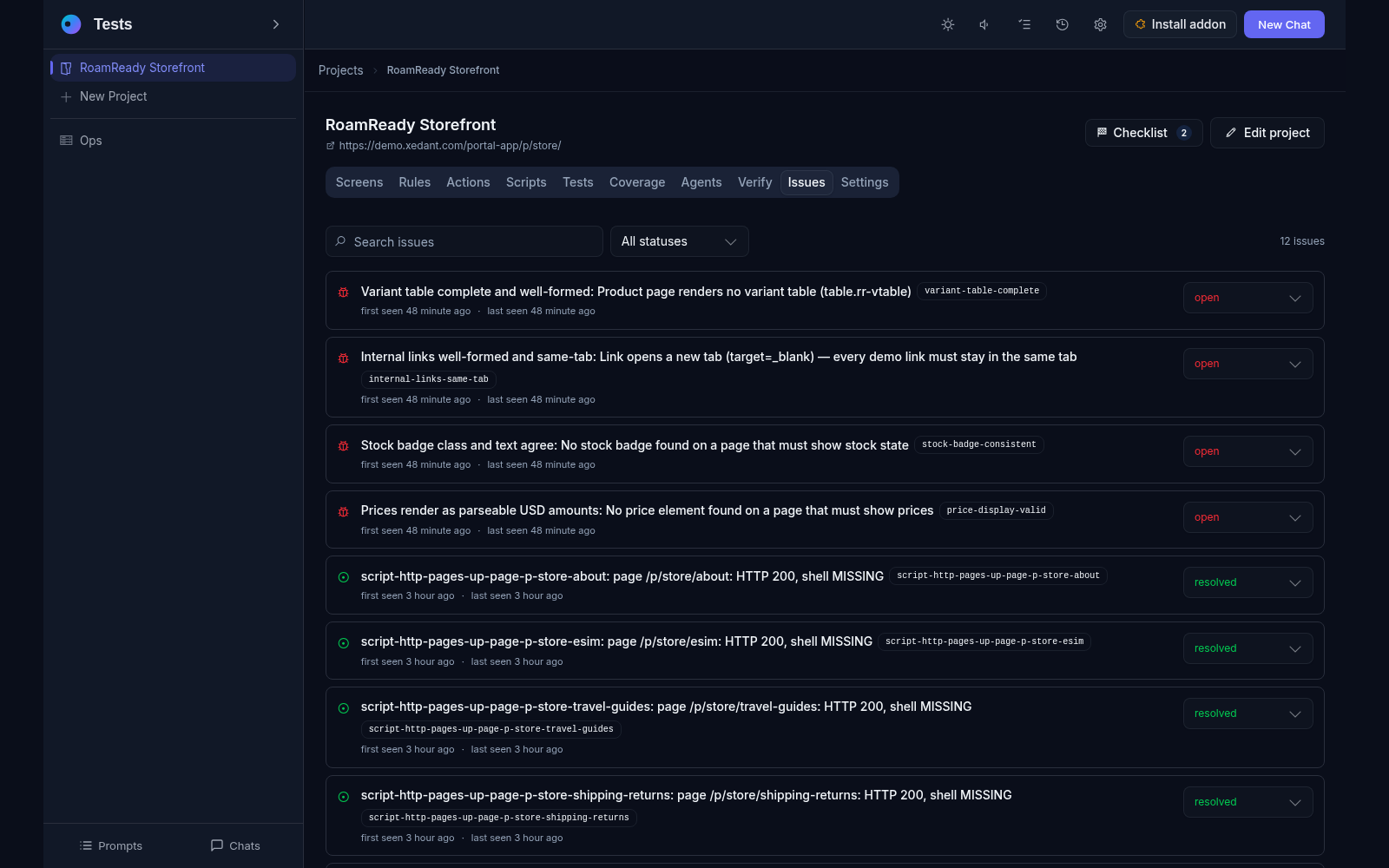Select RoamReady Storefront in the sidebar
The image size is (1389, 868).
coord(173,68)
